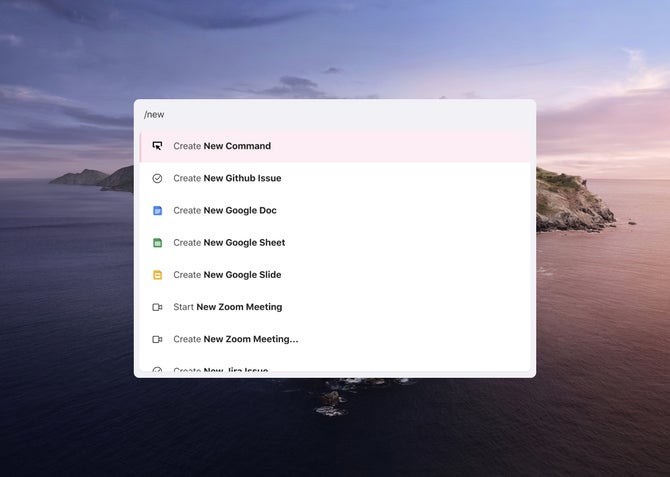Click the camera icon beside Create New Zoom Meeting...
670x477 pixels.
(x=157, y=339)
